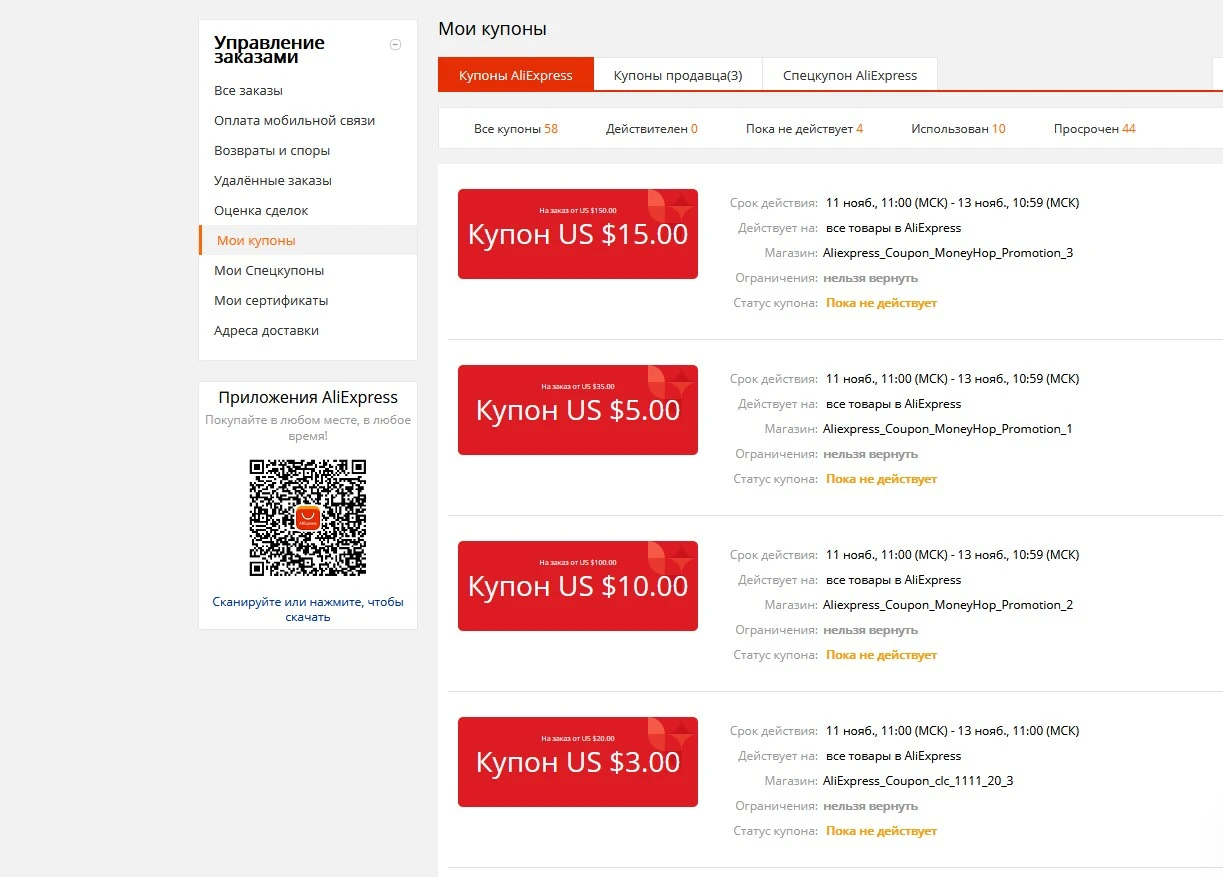Click нельзя вернуть restriction of $3 coupon

click(870, 806)
